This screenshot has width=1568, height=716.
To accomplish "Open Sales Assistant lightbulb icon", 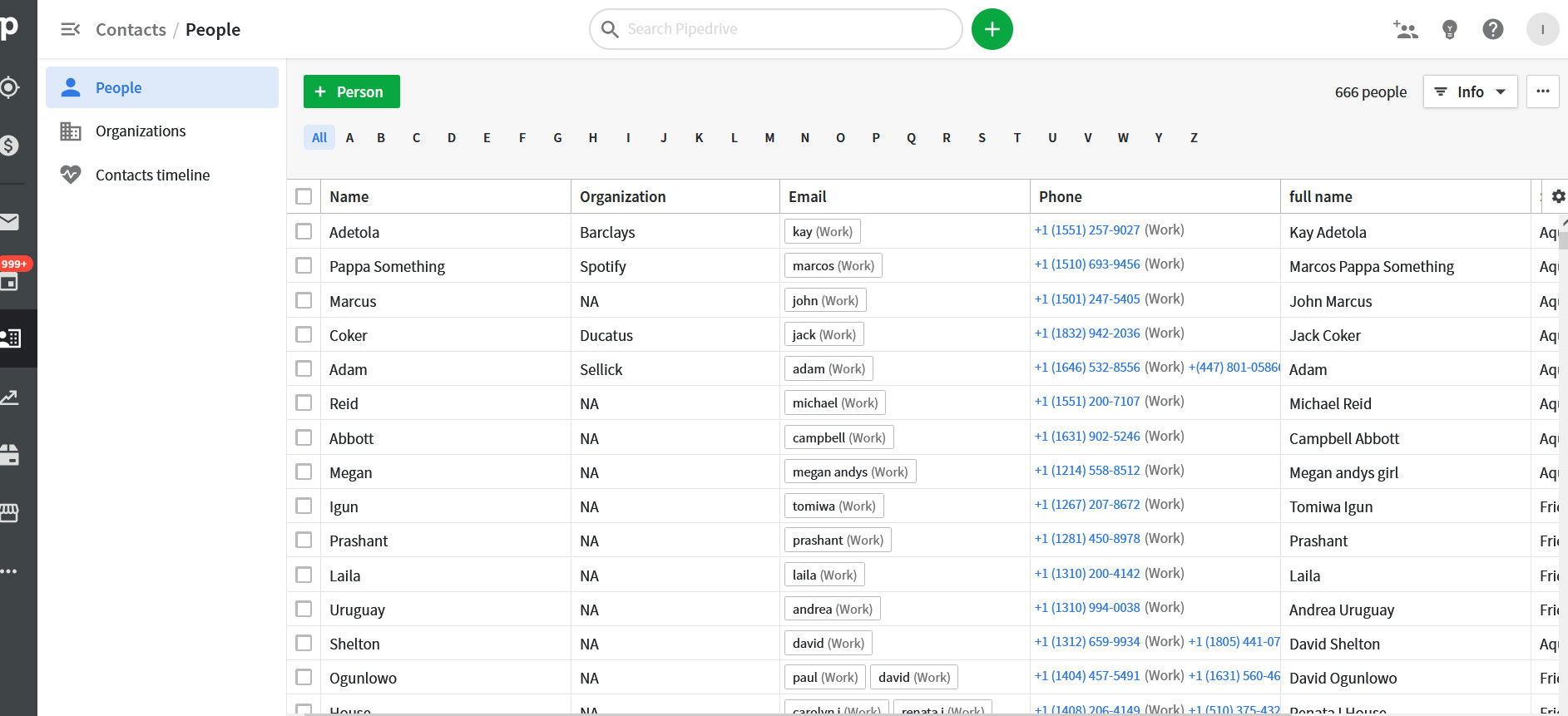I will pyautogui.click(x=1450, y=30).
